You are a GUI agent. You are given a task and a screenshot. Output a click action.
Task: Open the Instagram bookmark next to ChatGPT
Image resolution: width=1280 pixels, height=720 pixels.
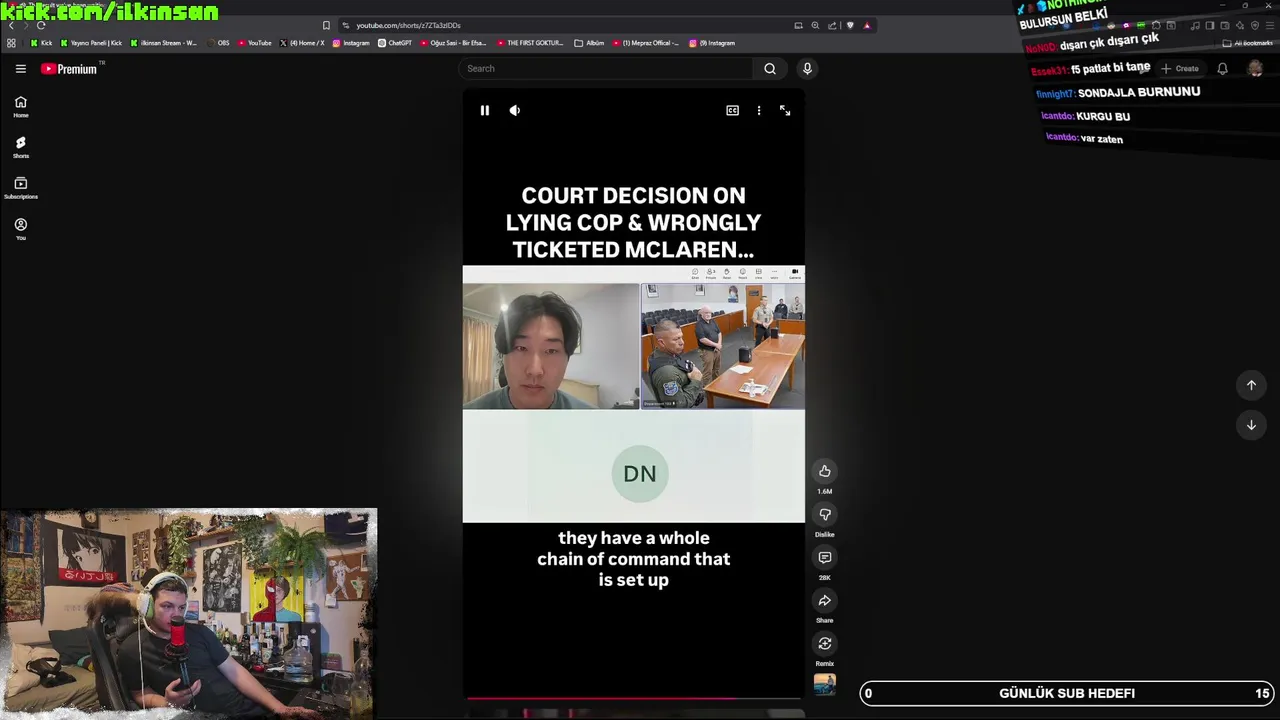pyautogui.click(x=351, y=43)
